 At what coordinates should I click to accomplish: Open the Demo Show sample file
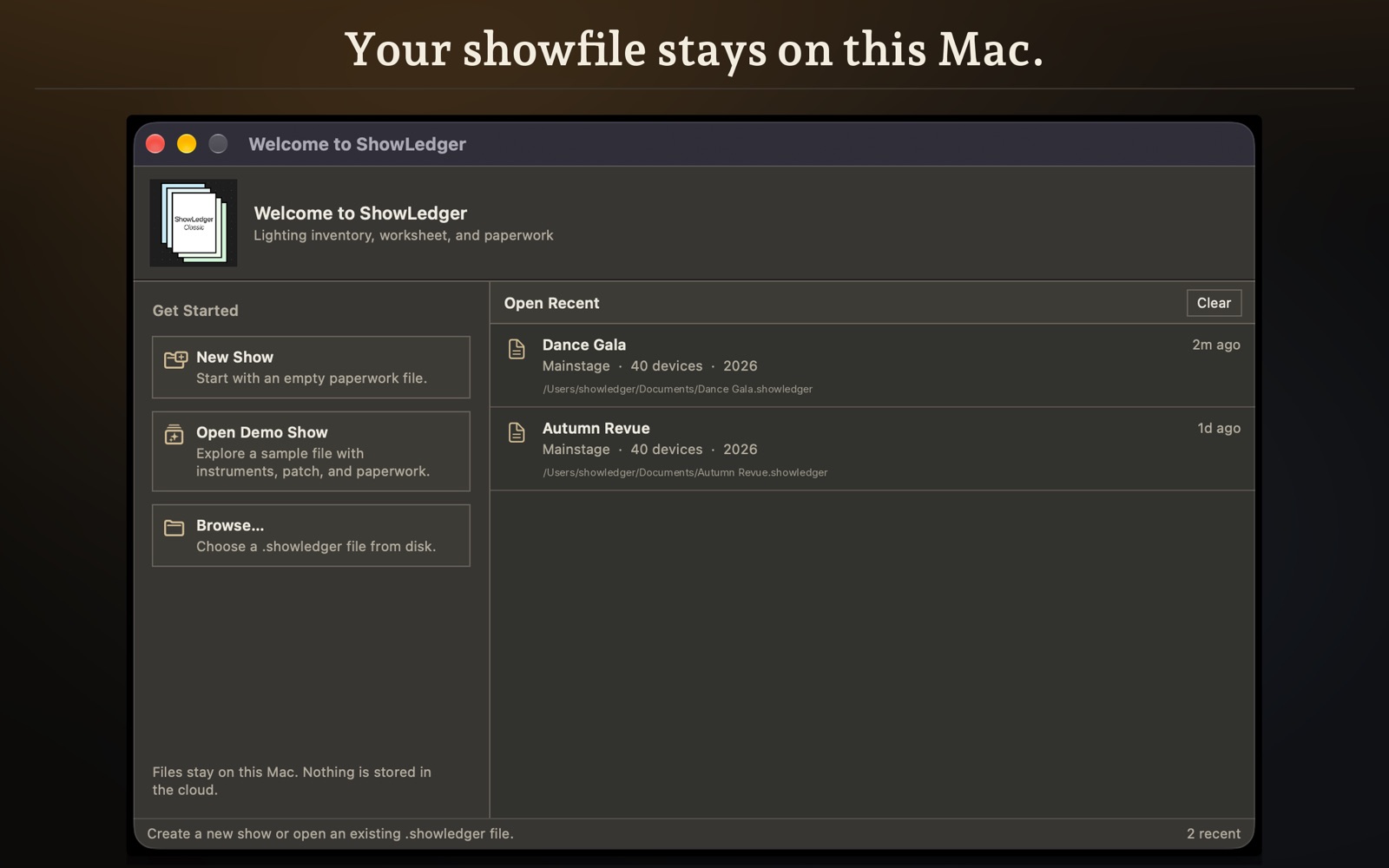click(311, 451)
